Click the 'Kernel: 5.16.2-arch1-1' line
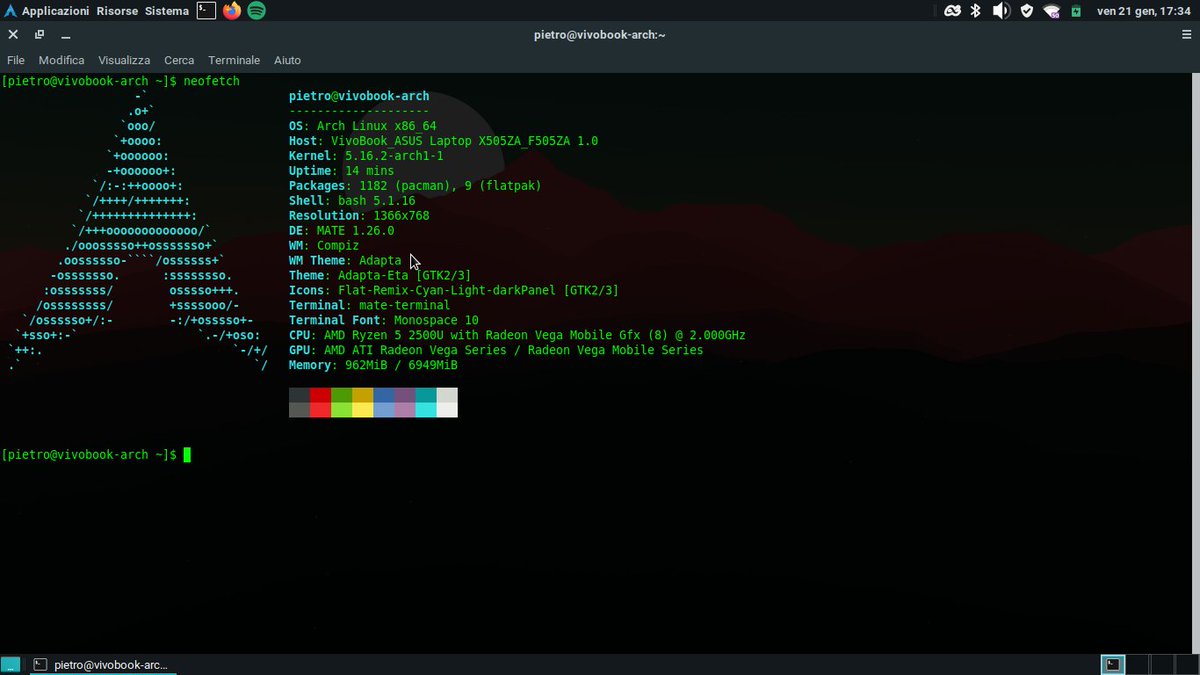The height and width of the screenshot is (675, 1200). point(366,156)
